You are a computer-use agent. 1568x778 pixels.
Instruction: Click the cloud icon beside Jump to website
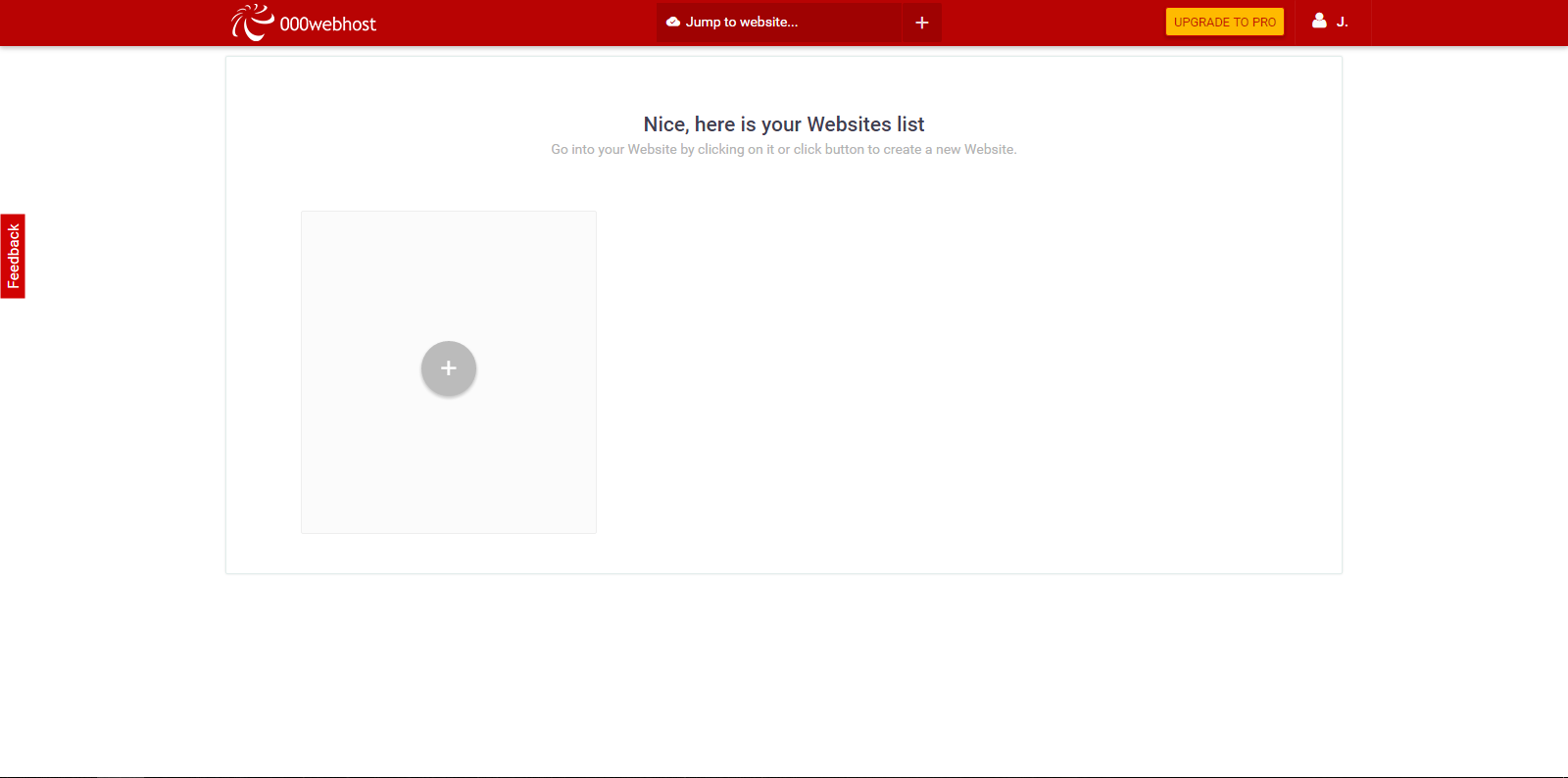point(673,22)
